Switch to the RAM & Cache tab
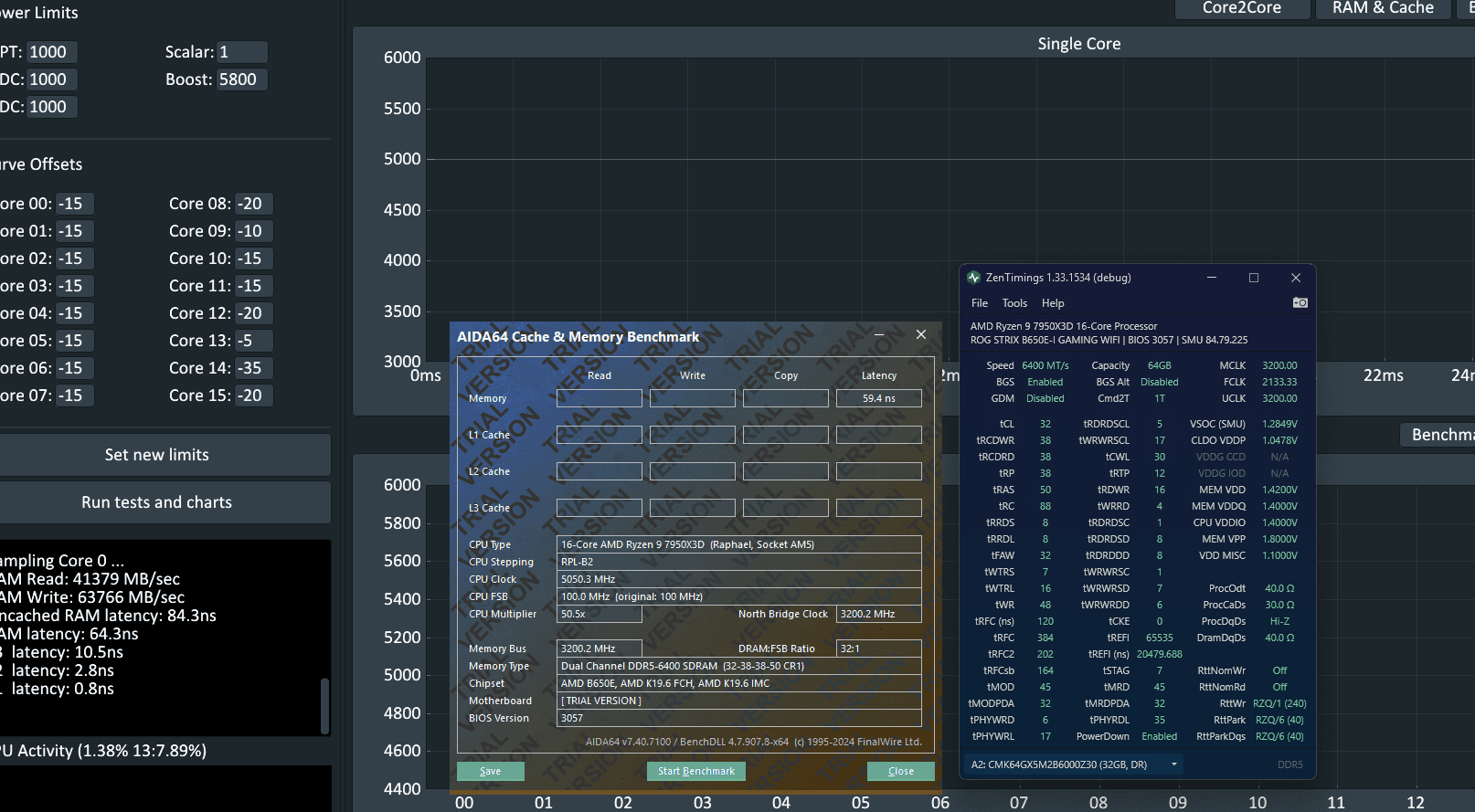This screenshot has width=1475, height=812. pos(1383,8)
